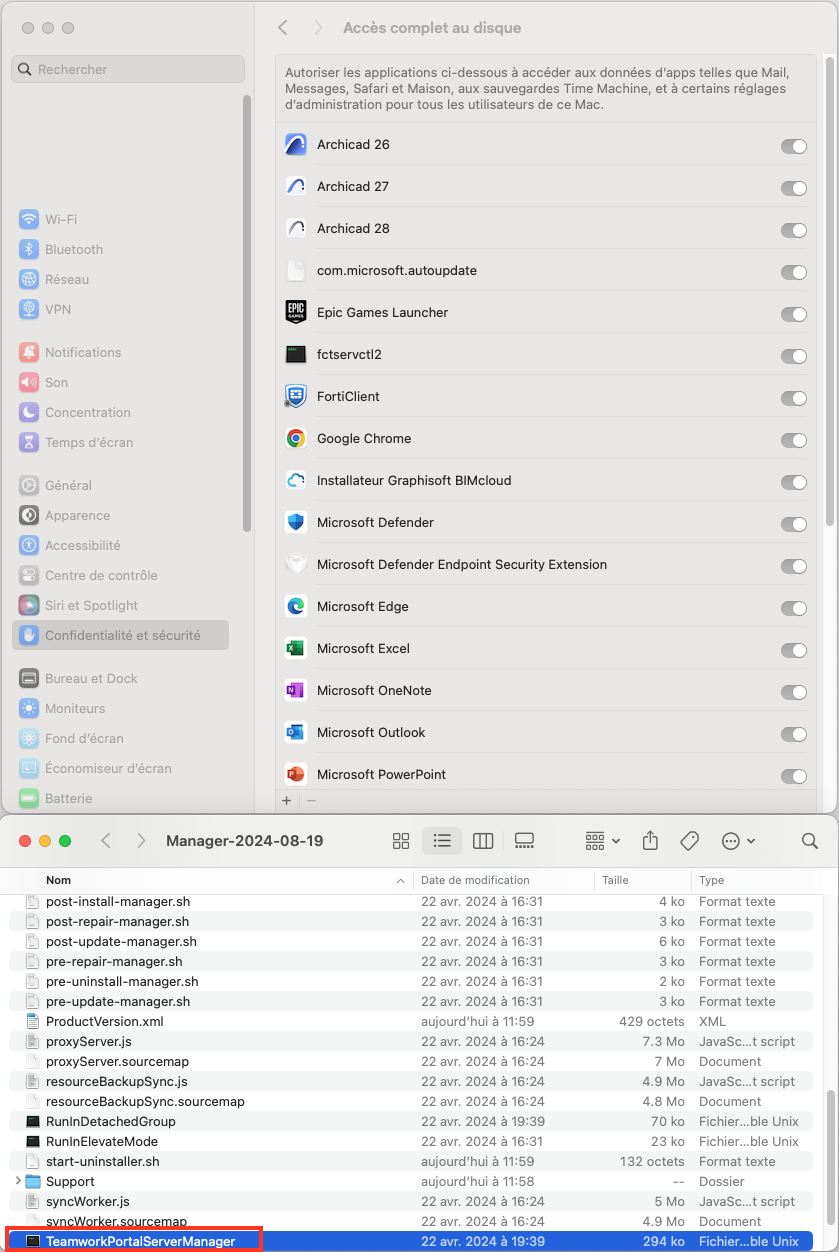
Task: Switch to column view in Finder
Action: click(x=483, y=841)
